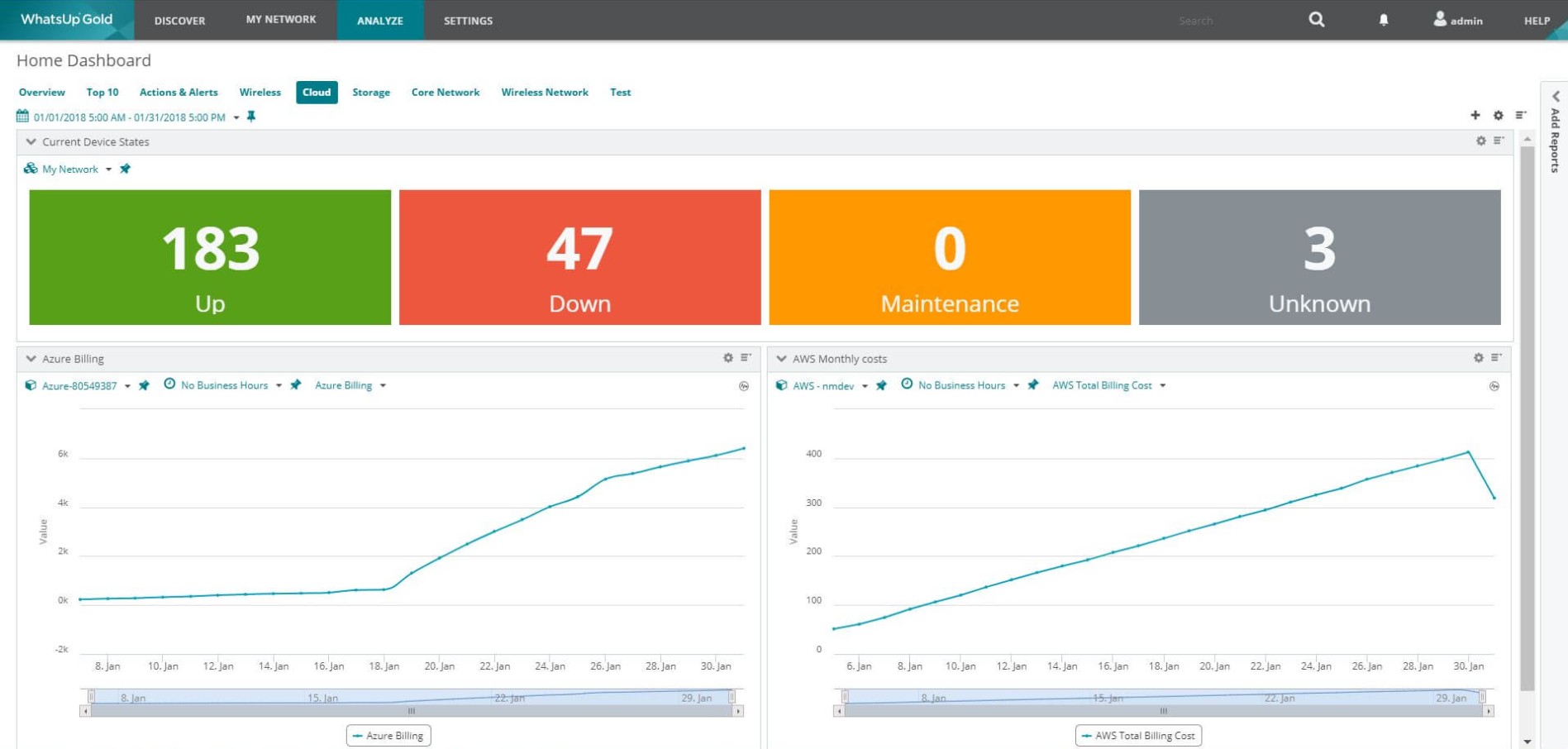Open the DISCOVER menu
1568x749 pixels.
coord(179,21)
